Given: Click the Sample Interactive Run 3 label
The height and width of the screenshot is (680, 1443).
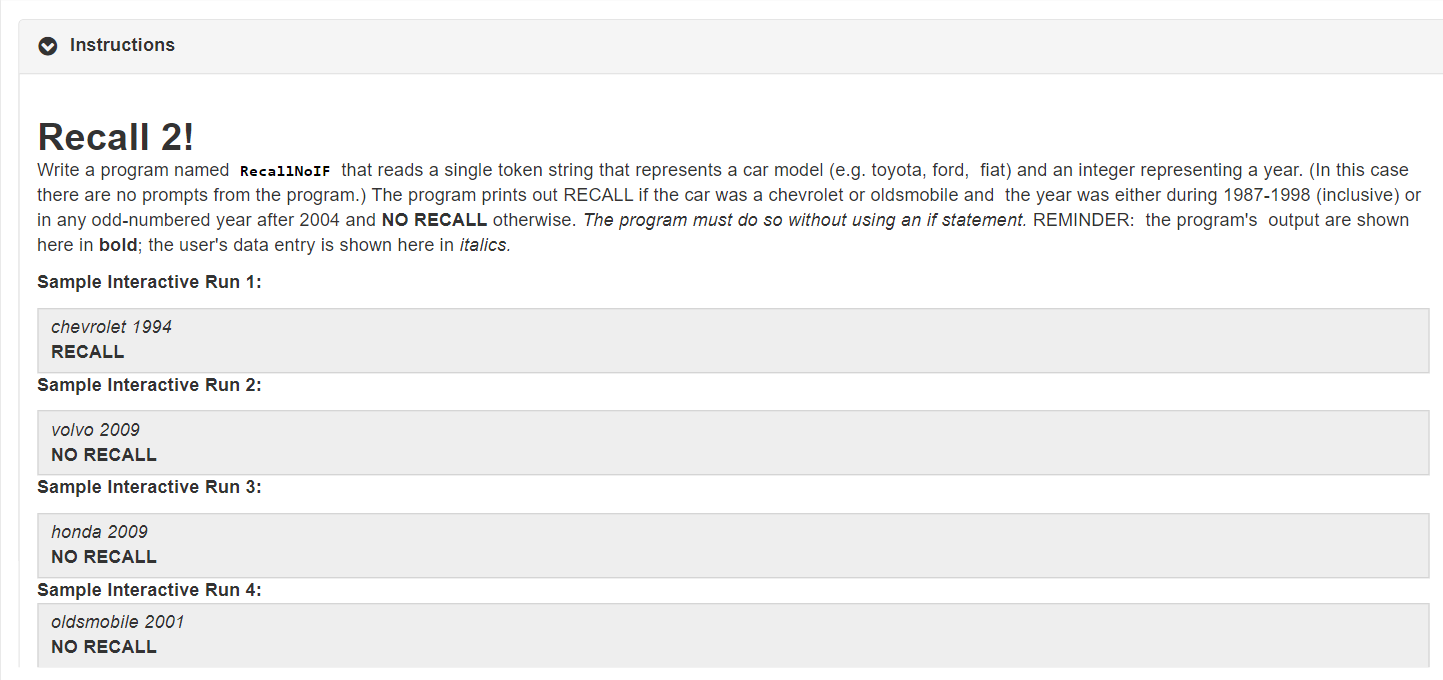Looking at the screenshot, I should 149,487.
